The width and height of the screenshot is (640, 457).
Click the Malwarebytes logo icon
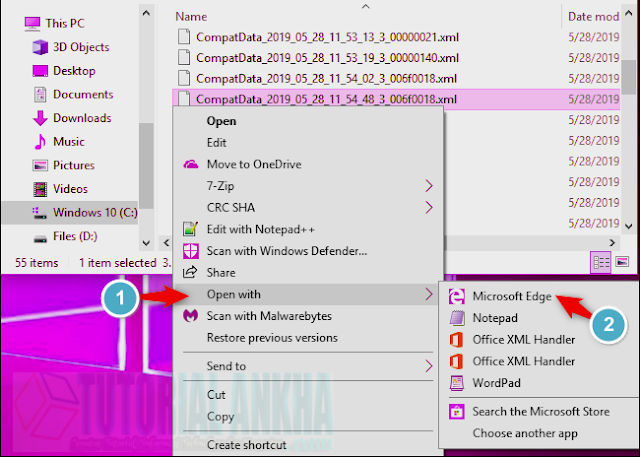(x=191, y=316)
